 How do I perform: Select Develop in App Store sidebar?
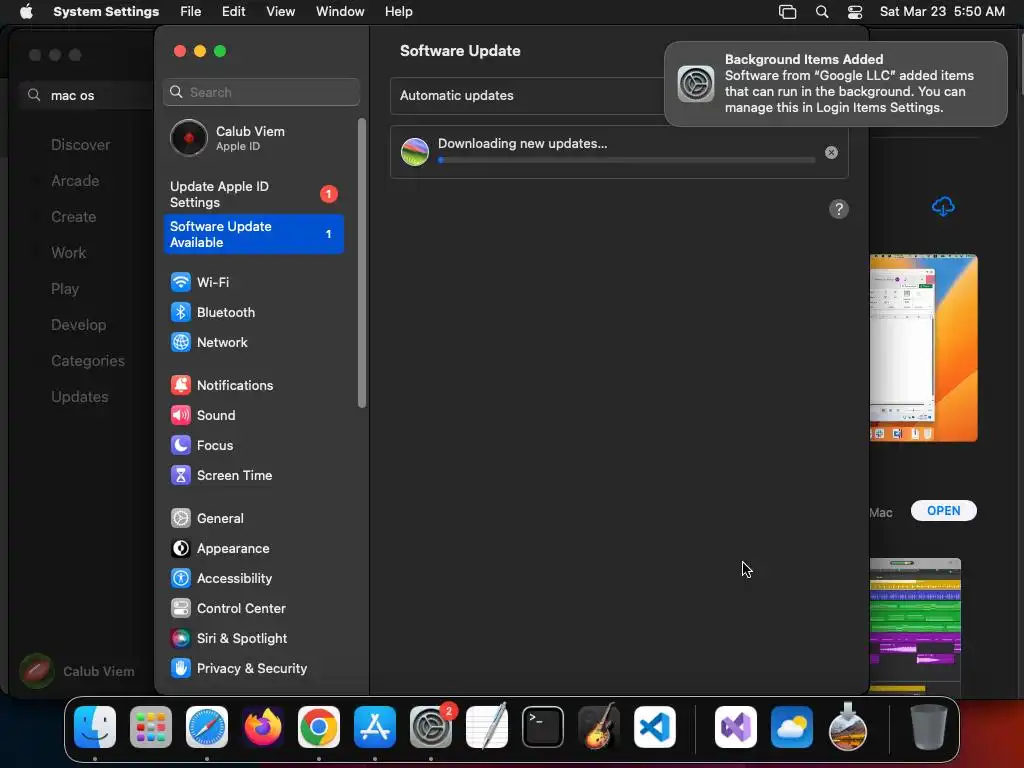click(x=78, y=325)
